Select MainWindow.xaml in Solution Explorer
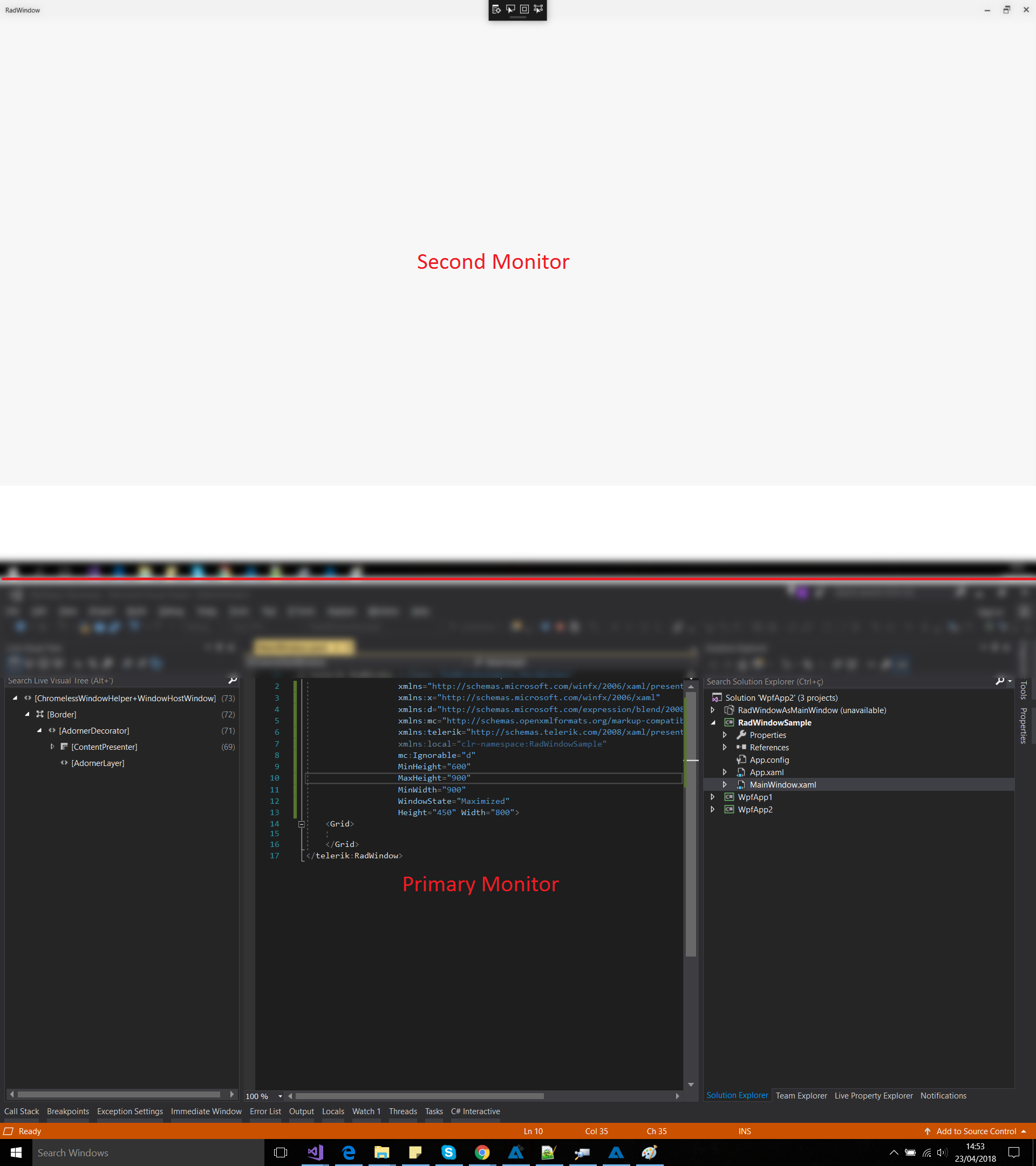Screen dimensions: 1036x1166 click(x=782, y=785)
